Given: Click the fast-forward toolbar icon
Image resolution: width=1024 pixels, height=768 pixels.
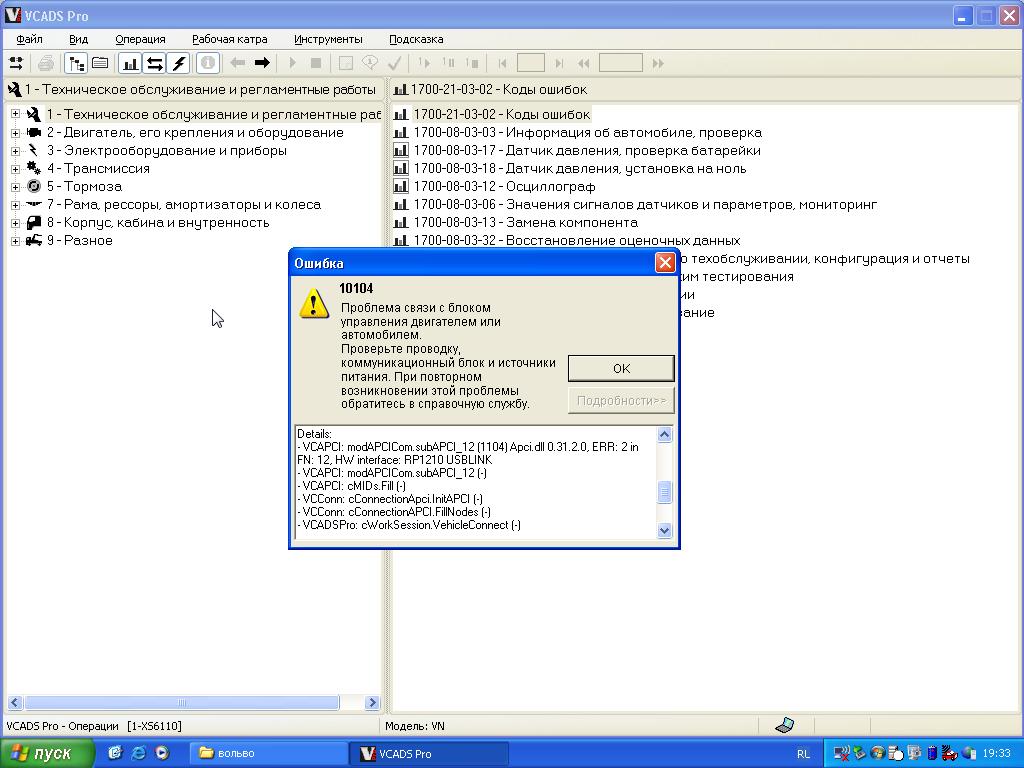Looking at the screenshot, I should tap(658, 63).
